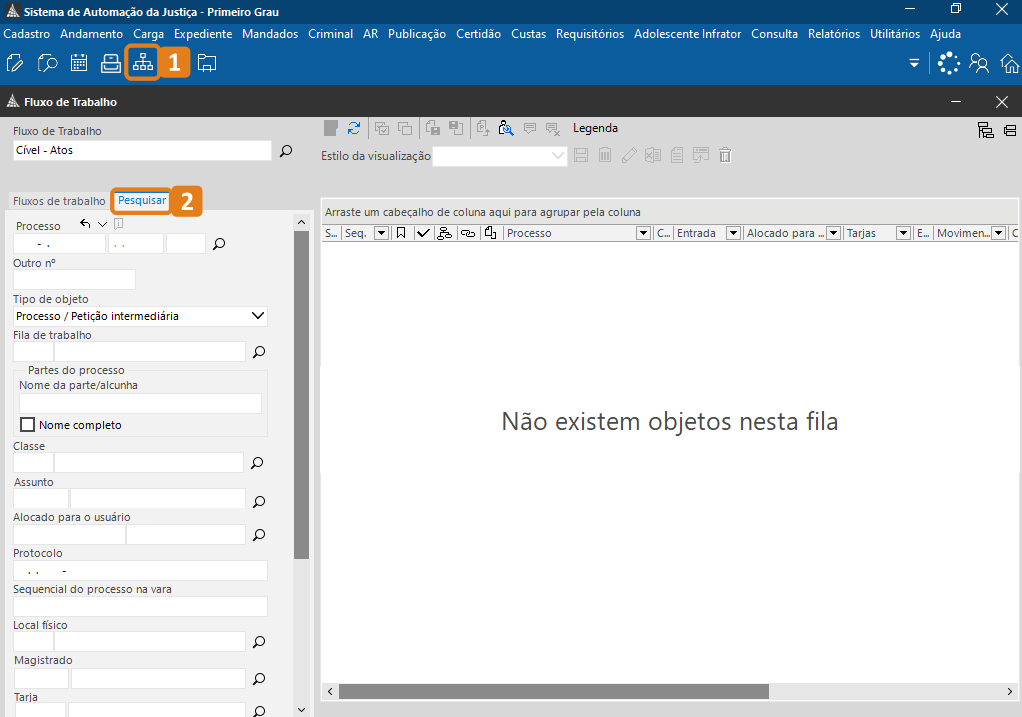Toggle the Nome completo checkbox
The height and width of the screenshot is (717, 1022).
(x=28, y=425)
